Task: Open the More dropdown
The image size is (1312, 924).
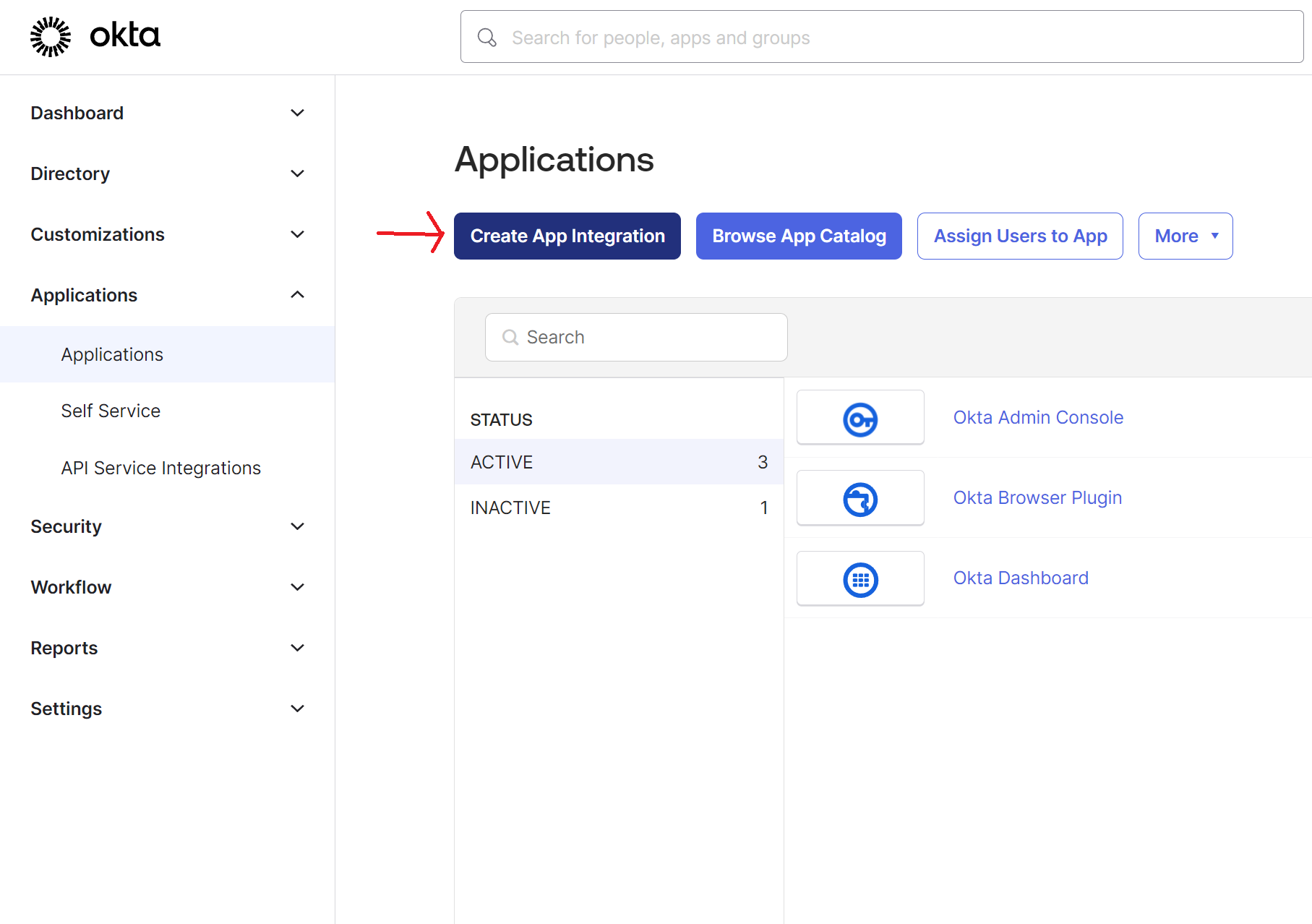Action: click(1185, 236)
